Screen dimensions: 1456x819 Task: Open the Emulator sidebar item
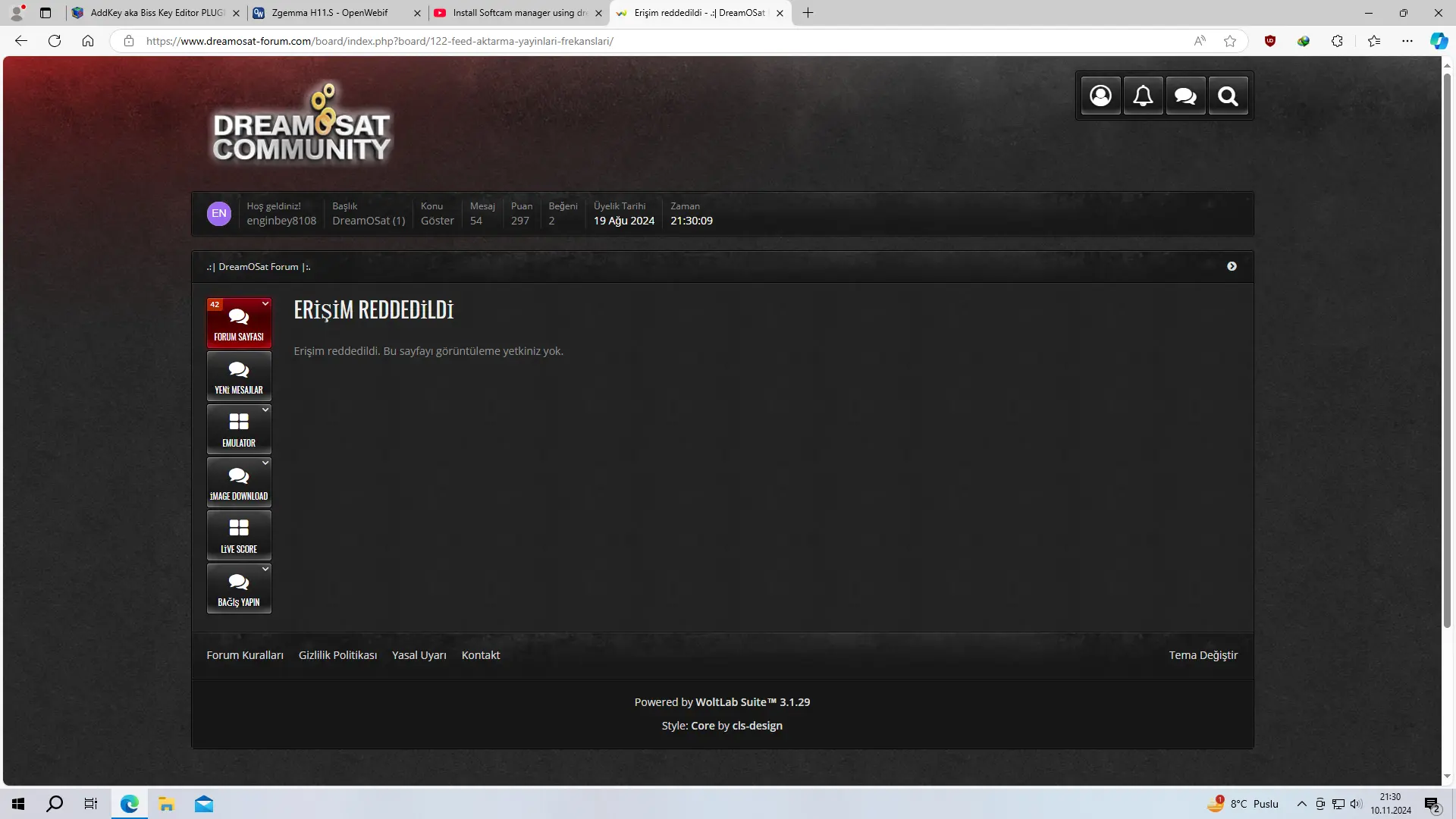tap(239, 429)
